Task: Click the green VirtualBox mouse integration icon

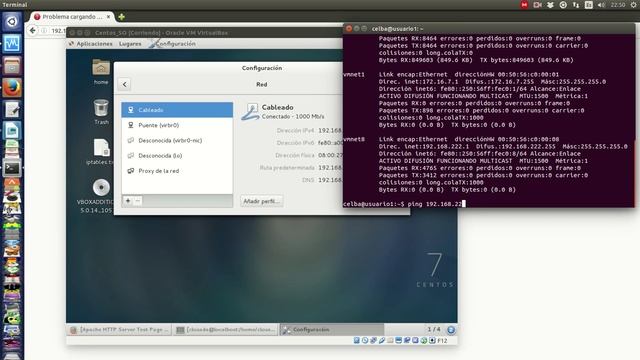Action: pyautogui.click(x=424, y=340)
